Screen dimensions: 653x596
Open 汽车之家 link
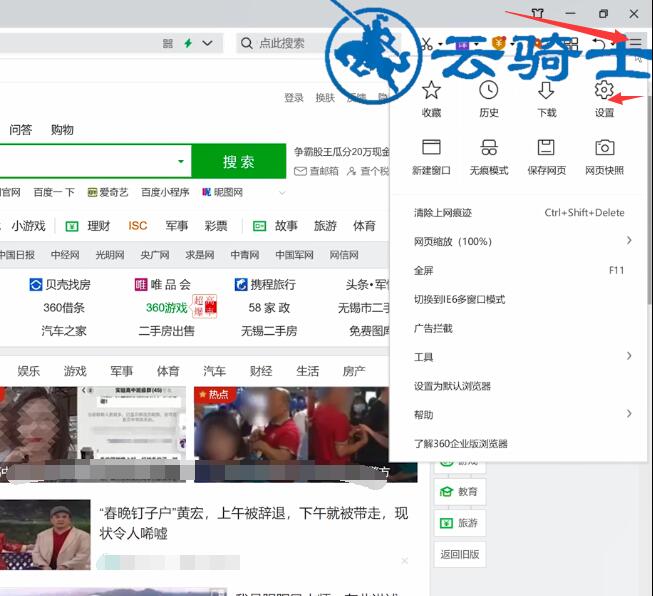pos(64,331)
